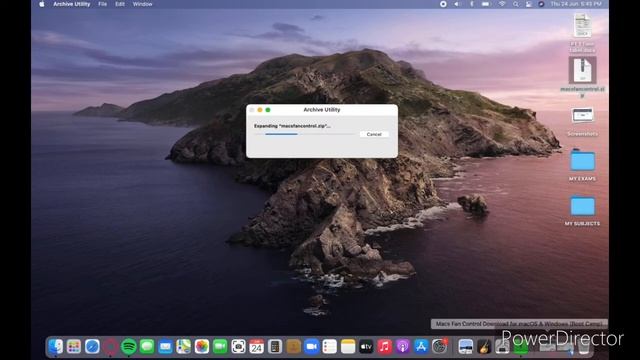The width and height of the screenshot is (640, 360).
Task: Open Notes from the dock
Action: tap(348, 347)
